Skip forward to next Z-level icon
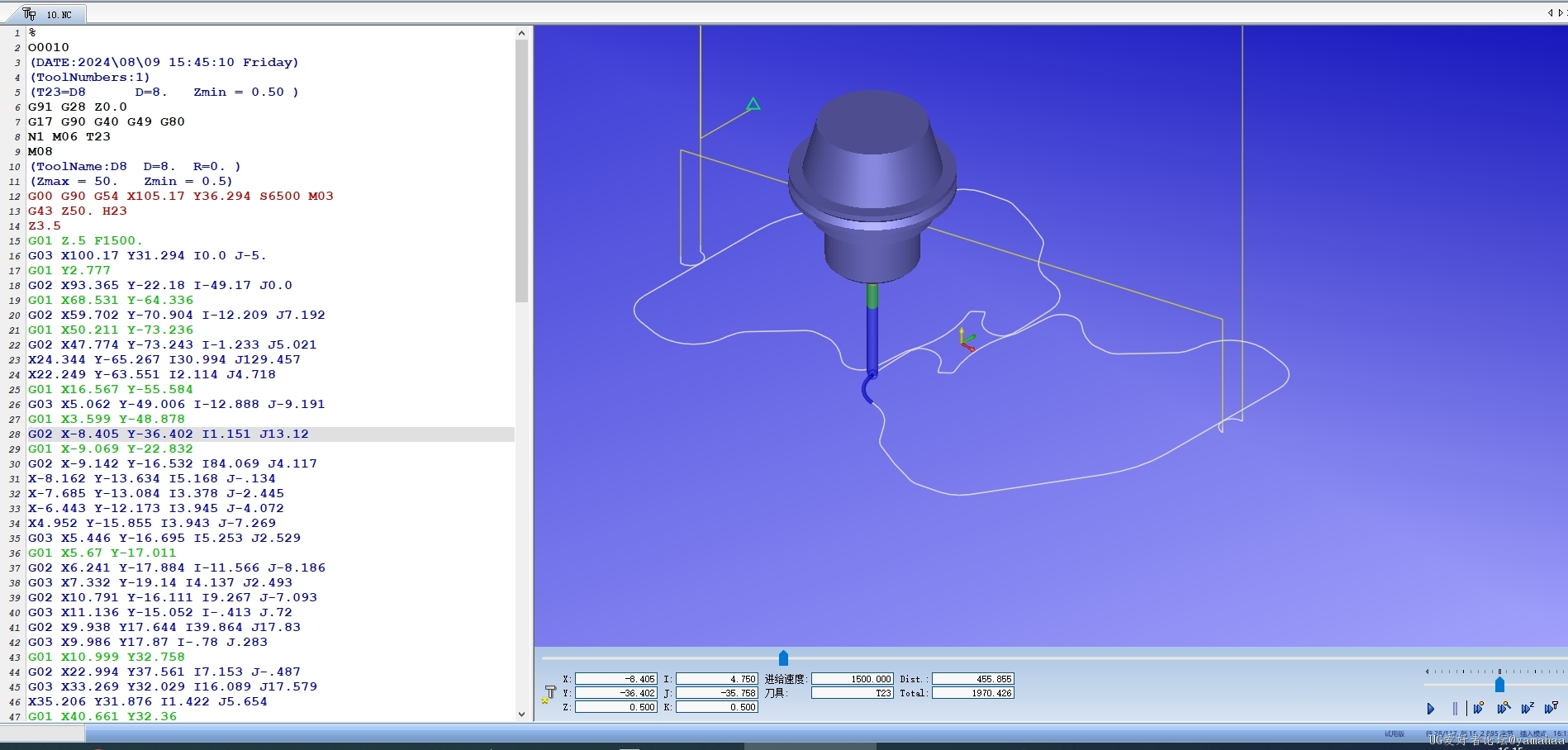 (x=1528, y=708)
